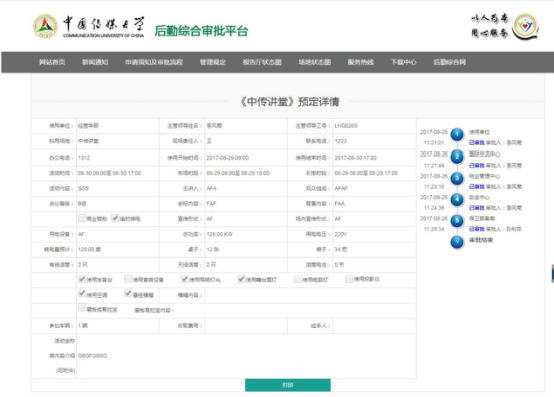Toggle the 使用音响设备 checkbox
The height and width of the screenshot is (397, 554).
pos(128,279)
